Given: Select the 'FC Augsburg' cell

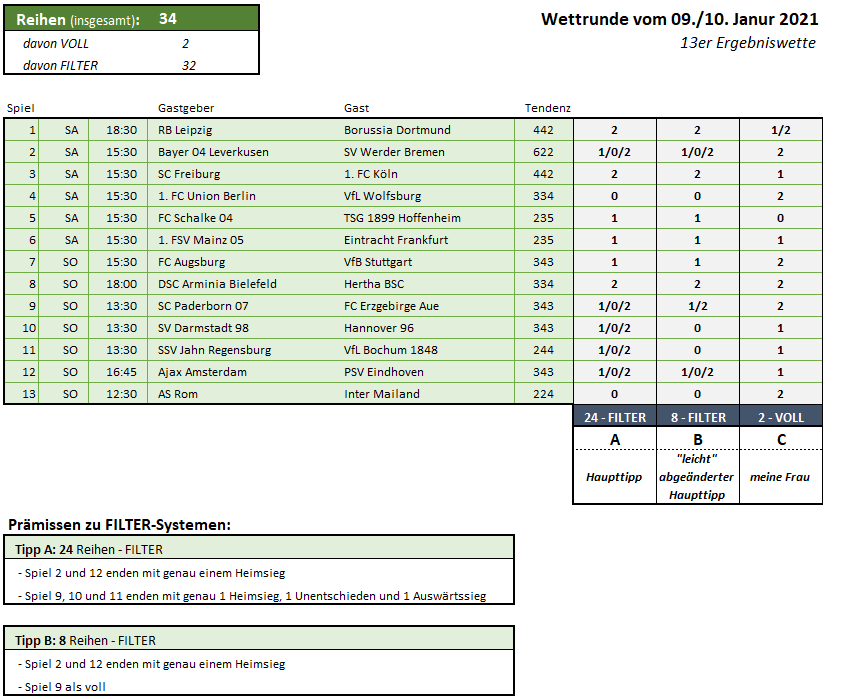Looking at the screenshot, I should click(191, 262).
